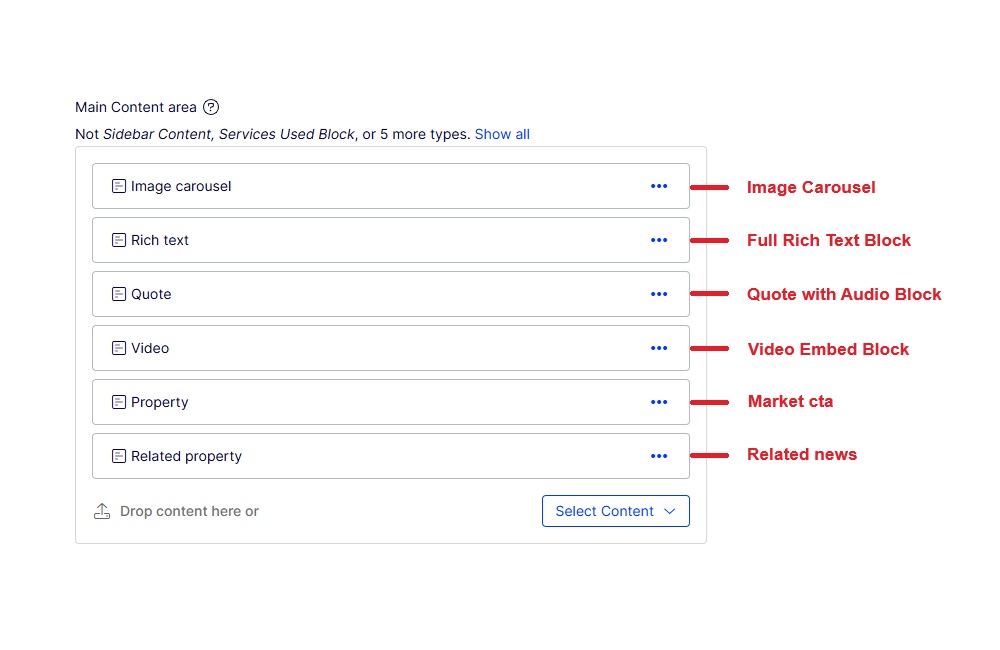Show all restricted content types link
The height and width of the screenshot is (650, 1000).
pos(502,134)
